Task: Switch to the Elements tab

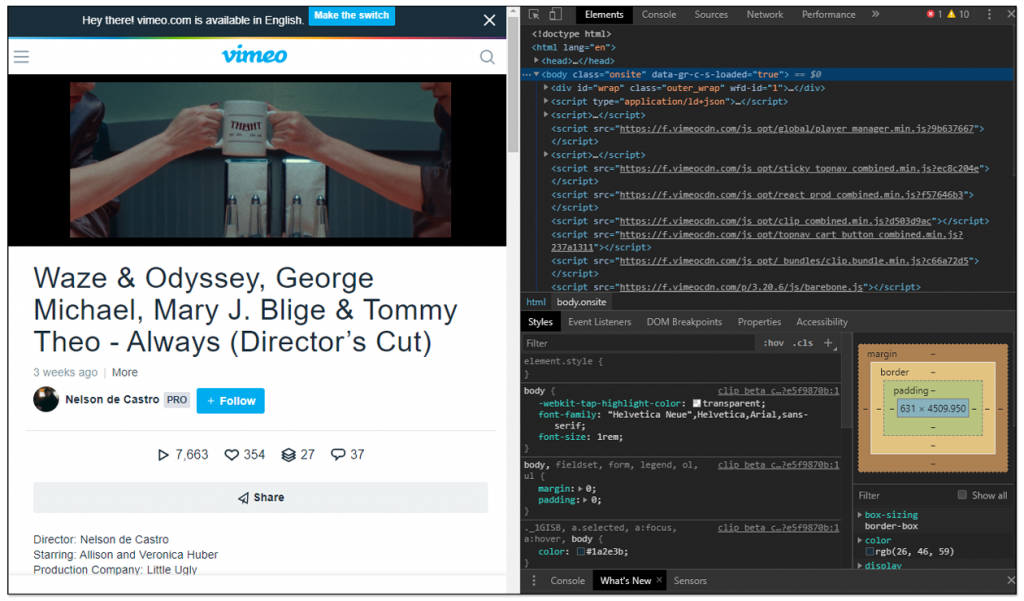Action: tap(604, 14)
